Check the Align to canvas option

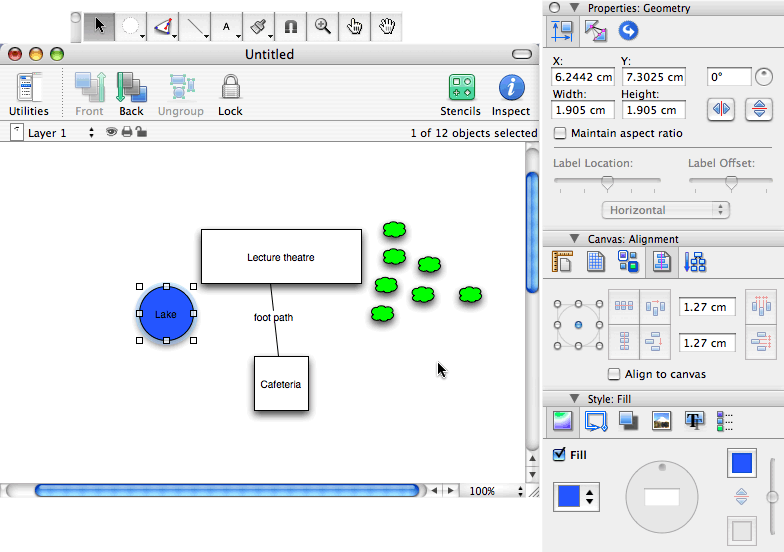click(614, 374)
